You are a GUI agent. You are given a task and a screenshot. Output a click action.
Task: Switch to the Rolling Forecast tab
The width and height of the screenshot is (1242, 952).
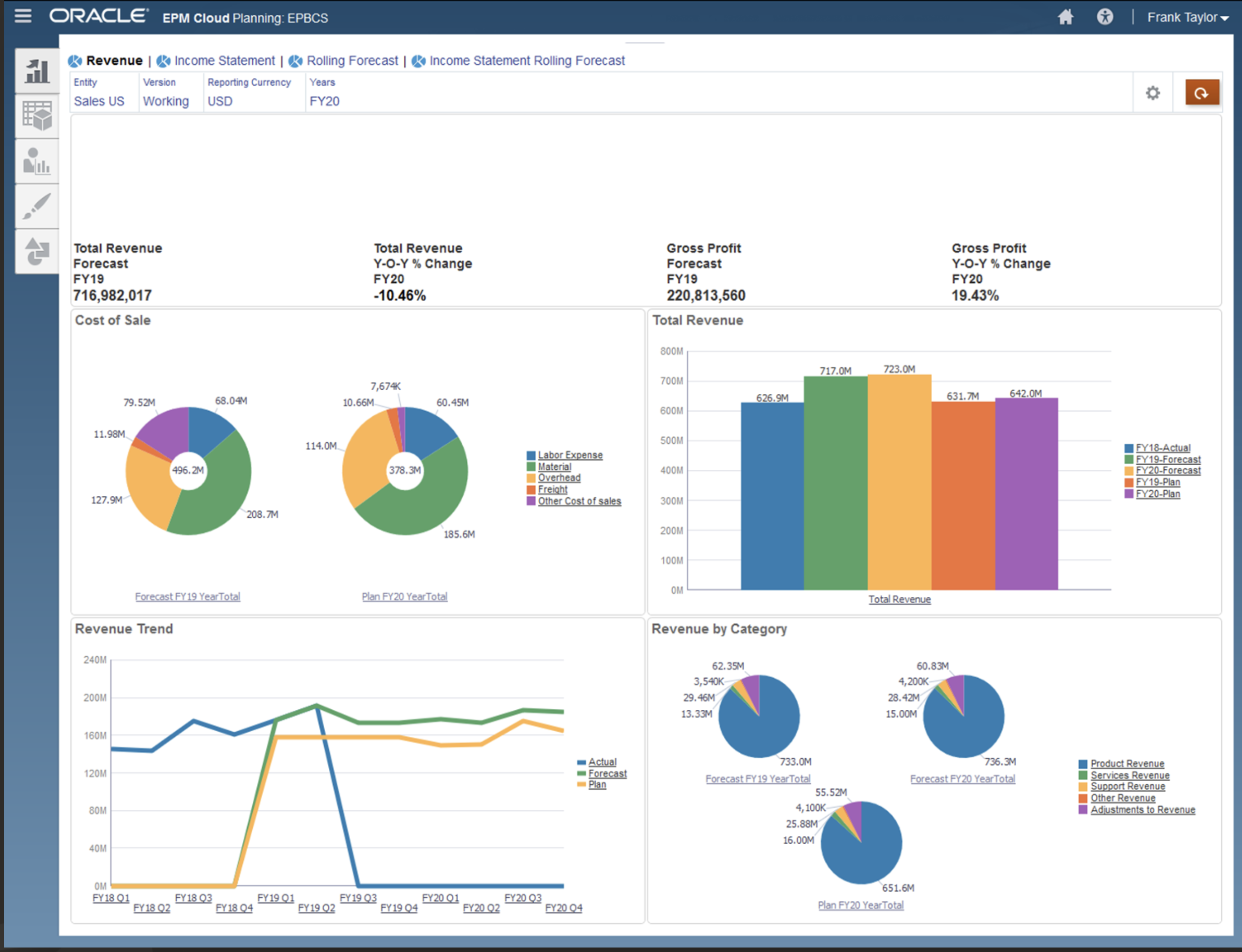352,61
